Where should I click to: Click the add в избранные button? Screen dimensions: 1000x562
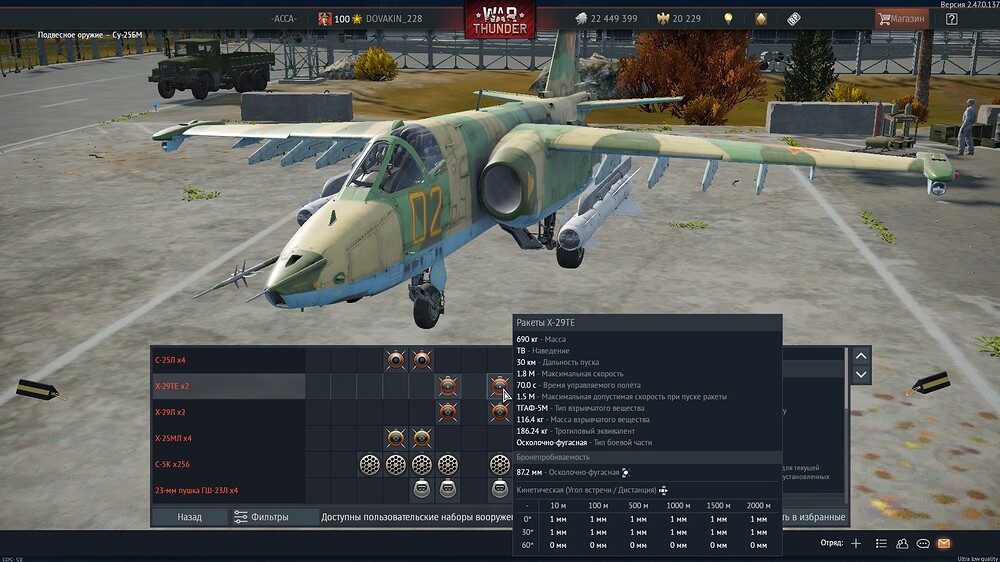(814, 517)
